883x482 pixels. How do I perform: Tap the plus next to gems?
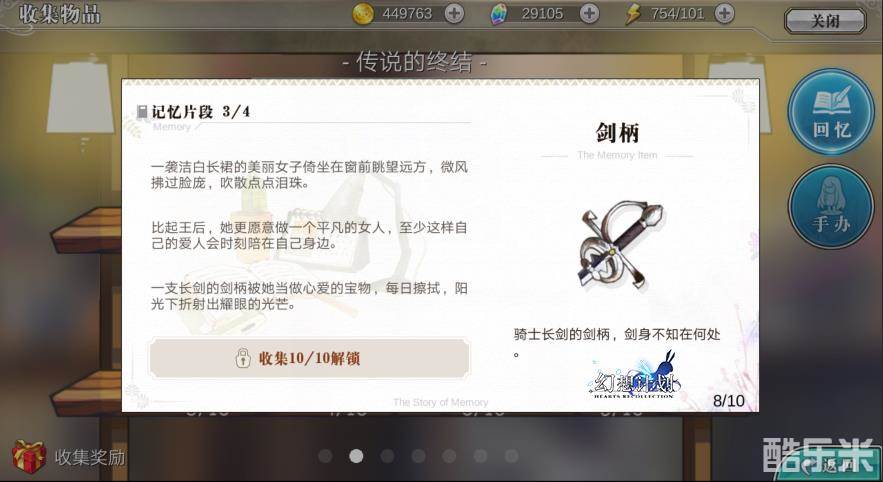point(589,14)
